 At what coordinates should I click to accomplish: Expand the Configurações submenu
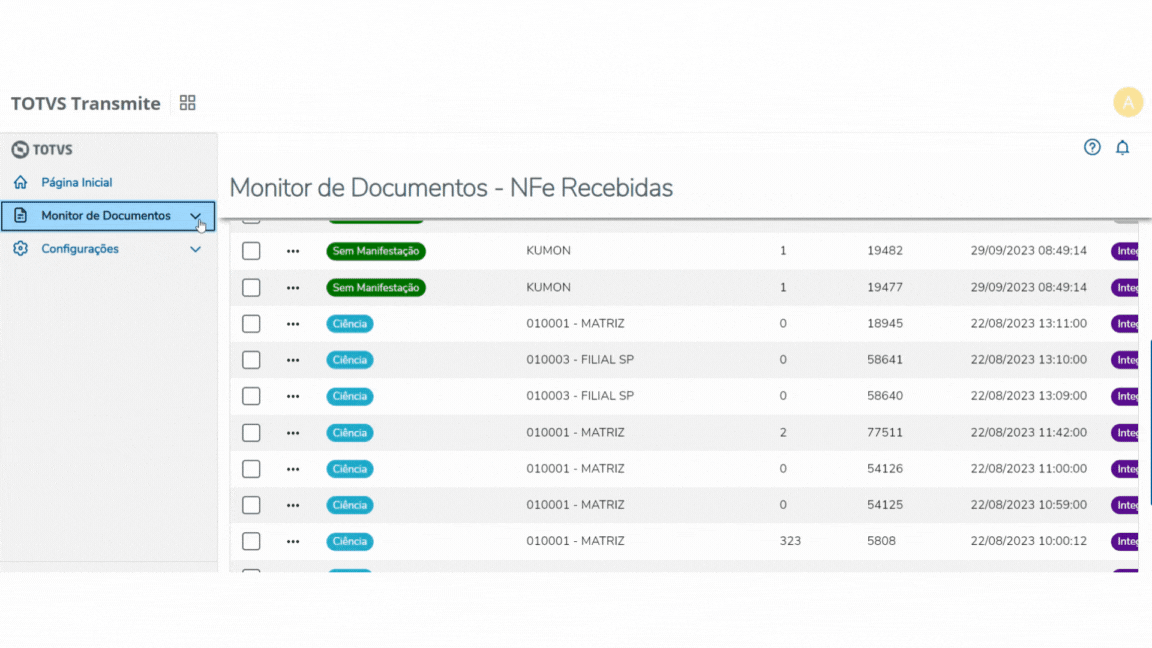196,249
